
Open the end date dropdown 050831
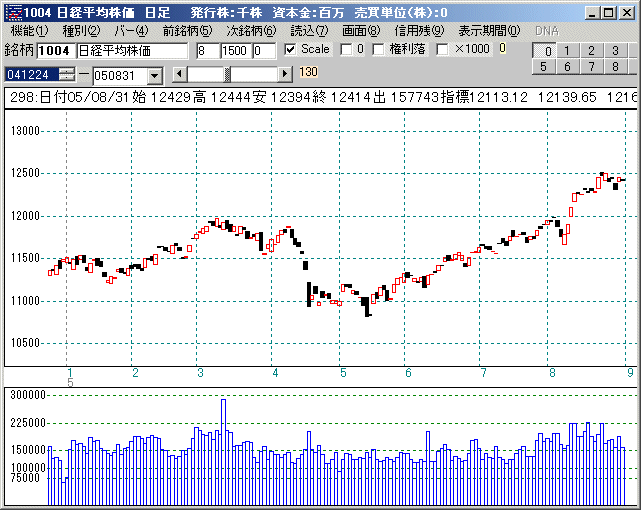click(x=155, y=76)
